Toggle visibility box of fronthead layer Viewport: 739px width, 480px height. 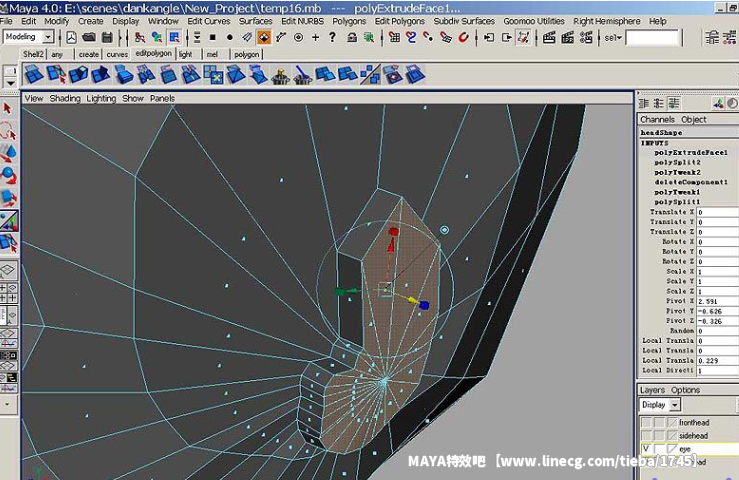646,422
